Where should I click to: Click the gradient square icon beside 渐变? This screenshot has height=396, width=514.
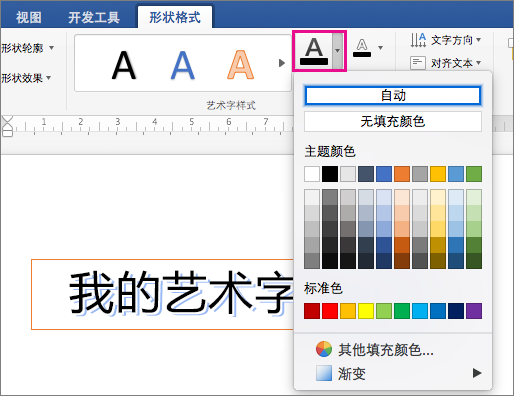point(324,373)
